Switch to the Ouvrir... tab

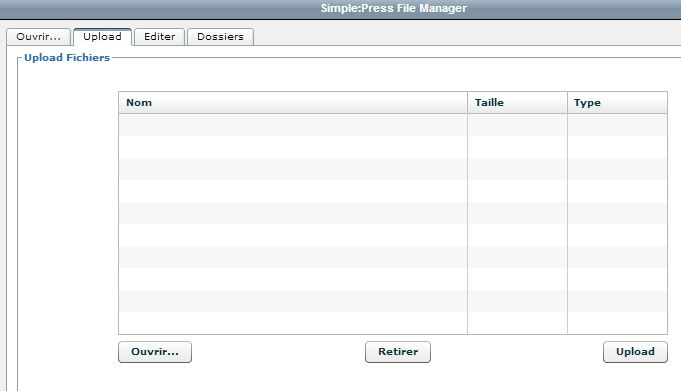coord(38,37)
